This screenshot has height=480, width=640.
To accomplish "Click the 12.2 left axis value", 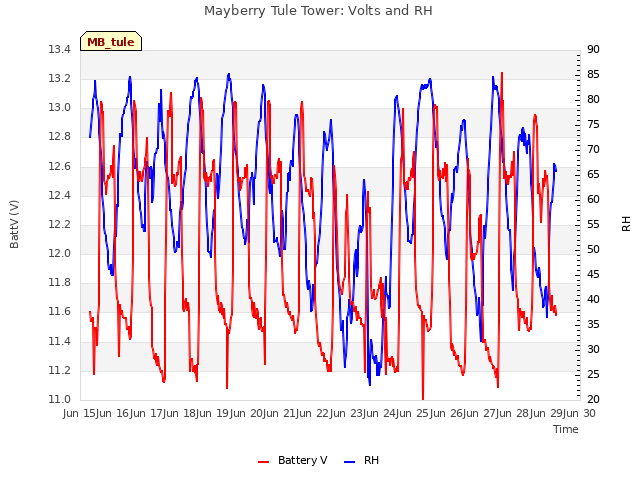I will click(60, 225).
